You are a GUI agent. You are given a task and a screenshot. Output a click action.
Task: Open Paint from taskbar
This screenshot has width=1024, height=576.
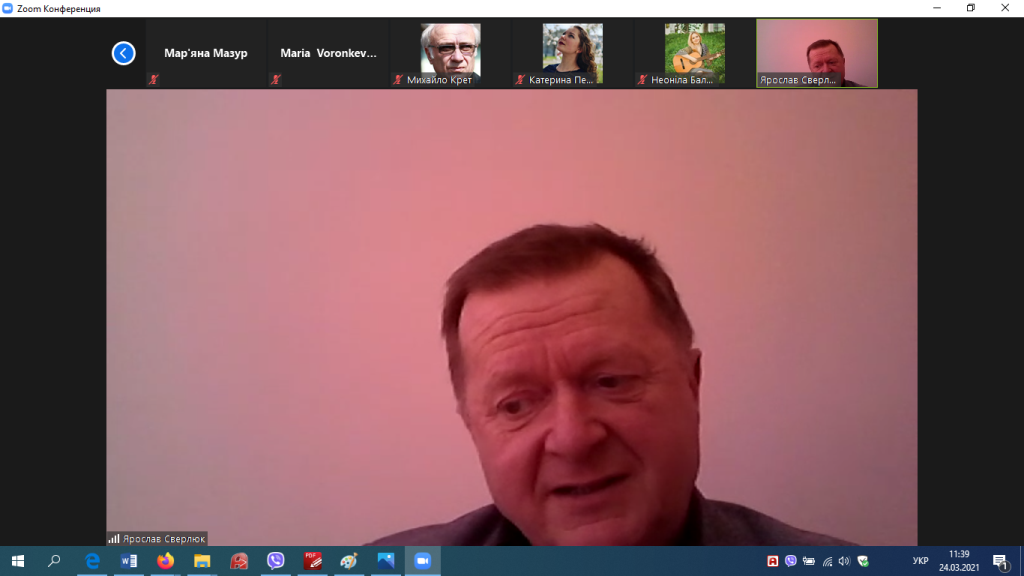(349, 561)
